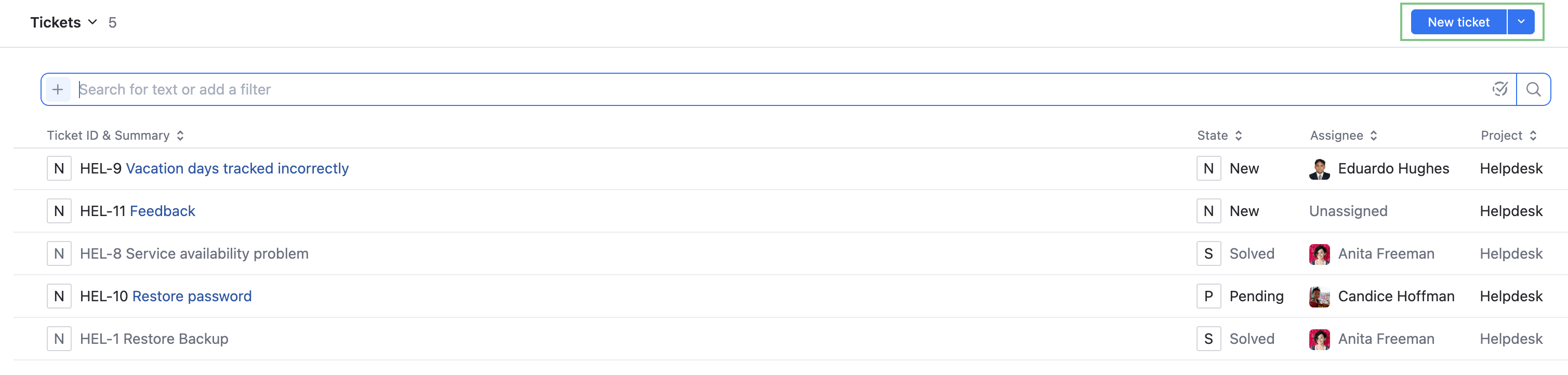This screenshot has height=375, width=1568.
Task: Open the New ticket dropdown arrow
Action: tap(1521, 22)
